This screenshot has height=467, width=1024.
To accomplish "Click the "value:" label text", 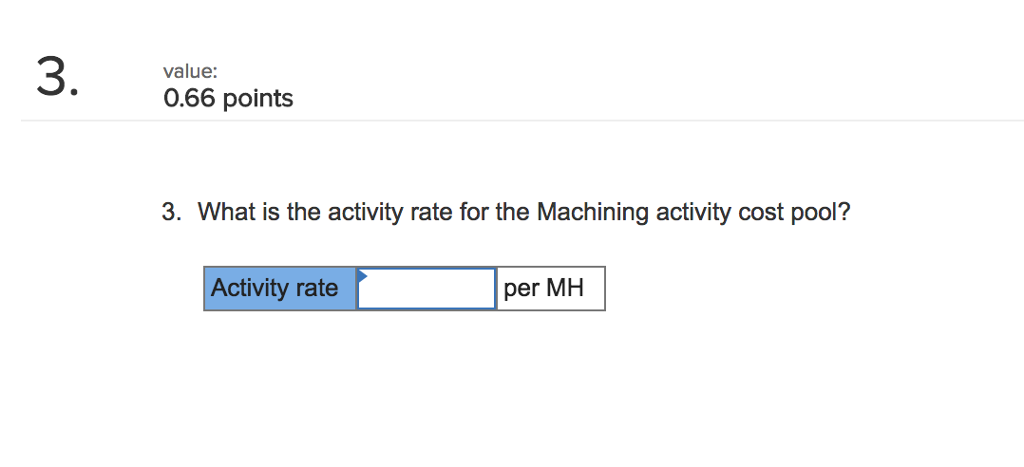I will 189,72.
